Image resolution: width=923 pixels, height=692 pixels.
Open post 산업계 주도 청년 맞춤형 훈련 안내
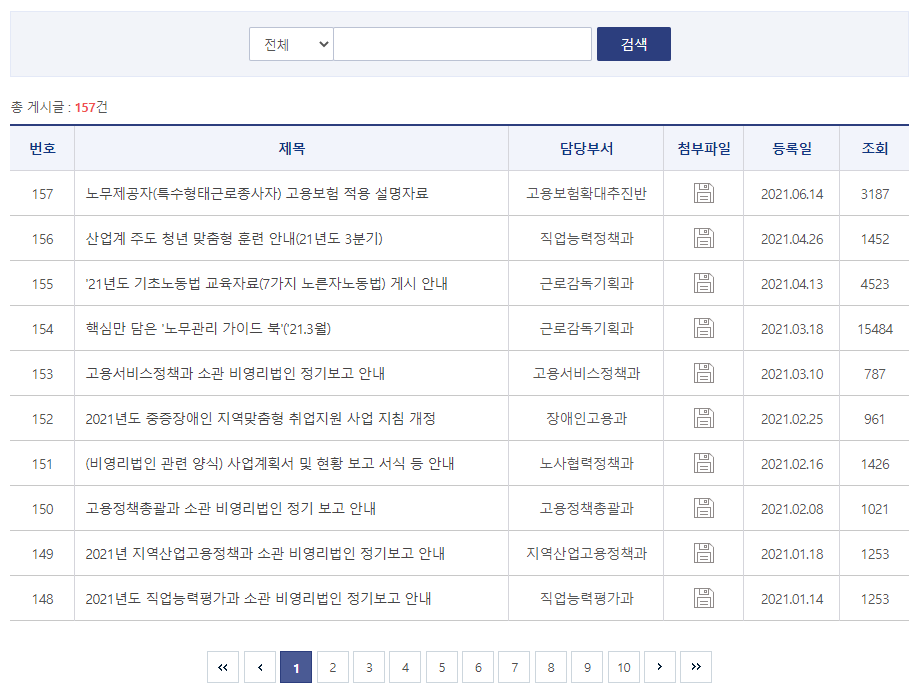(234, 239)
